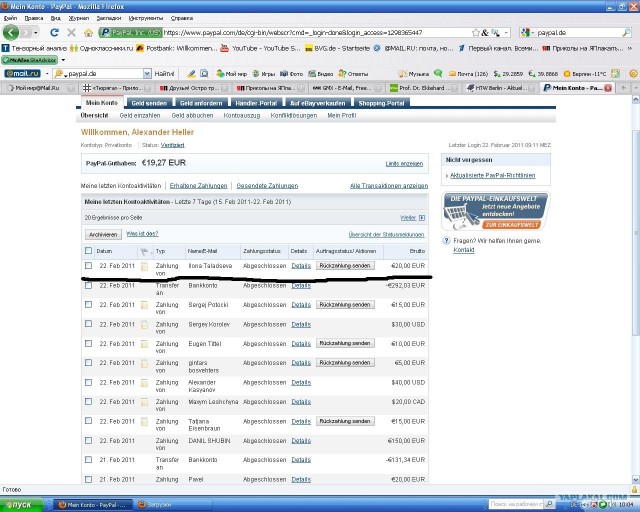
Task: Open the Alle Transaktionen anzeigen link
Action: pos(389,186)
